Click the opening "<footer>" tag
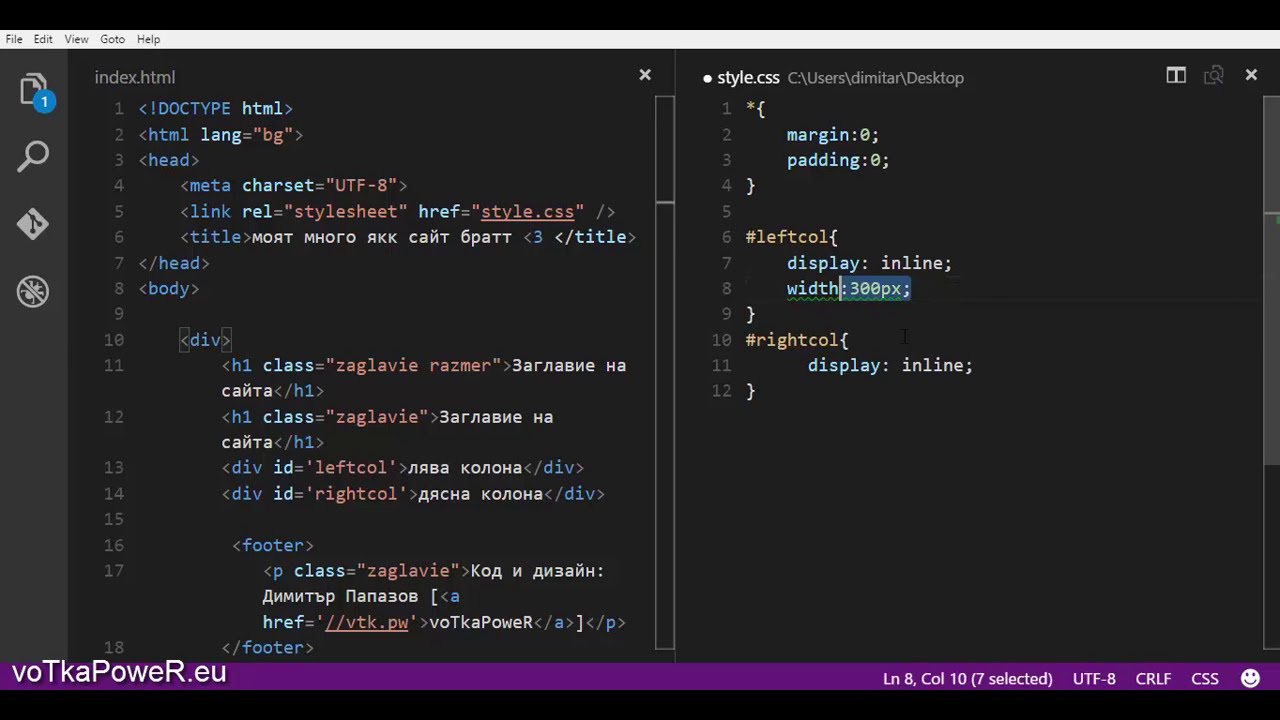Image resolution: width=1280 pixels, height=720 pixels. click(273, 545)
